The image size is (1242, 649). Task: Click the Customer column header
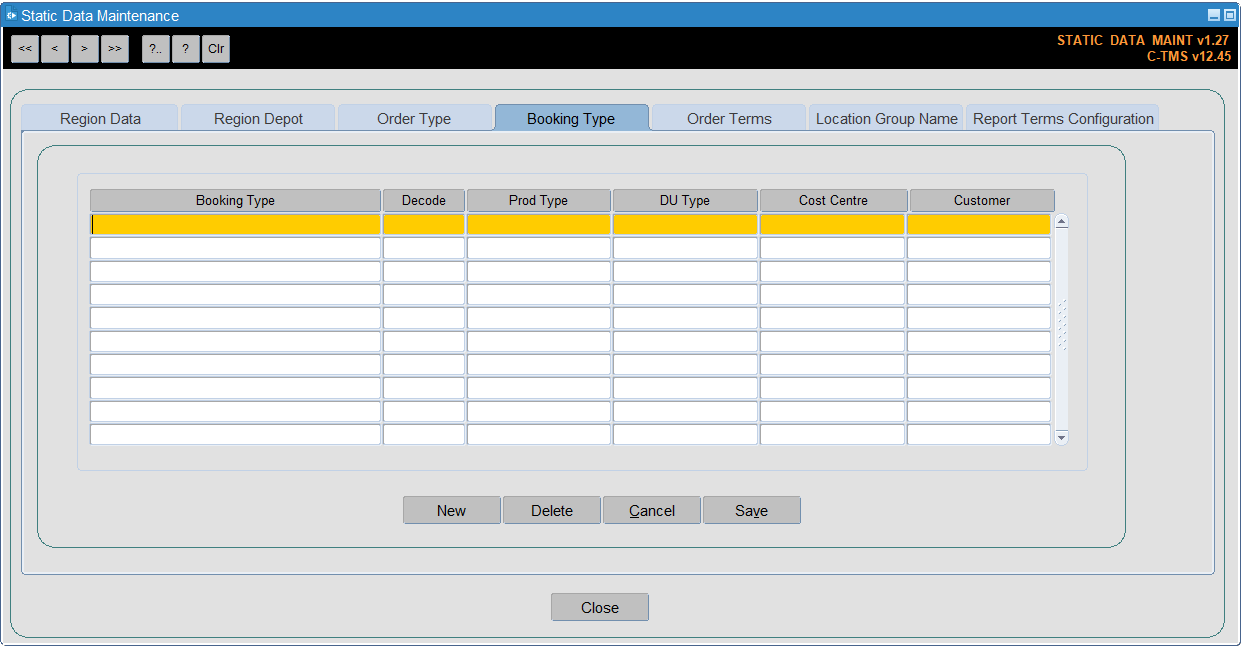[982, 200]
